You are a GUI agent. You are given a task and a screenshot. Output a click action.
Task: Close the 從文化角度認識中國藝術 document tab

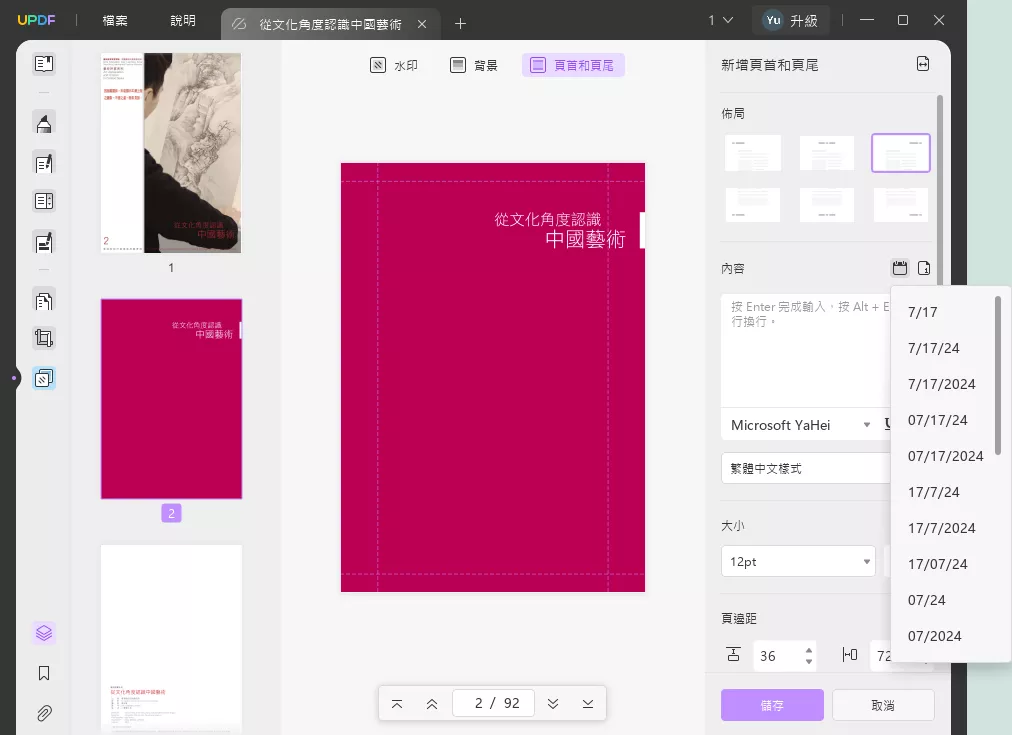coord(422,24)
